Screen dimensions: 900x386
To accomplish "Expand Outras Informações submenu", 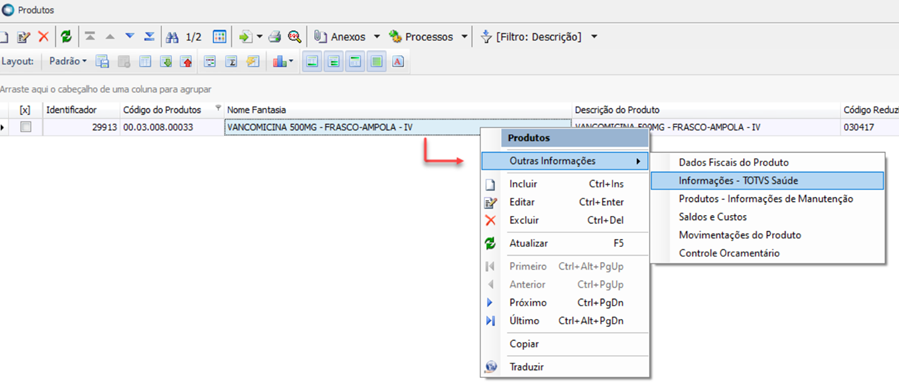I will click(x=565, y=161).
